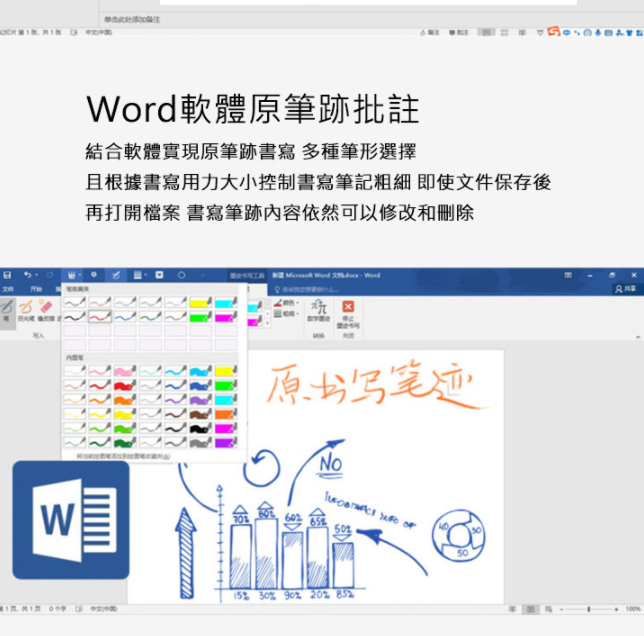The width and height of the screenshot is (644, 636).
Task: Click the large blue Word logo
Action: [x=71, y=519]
